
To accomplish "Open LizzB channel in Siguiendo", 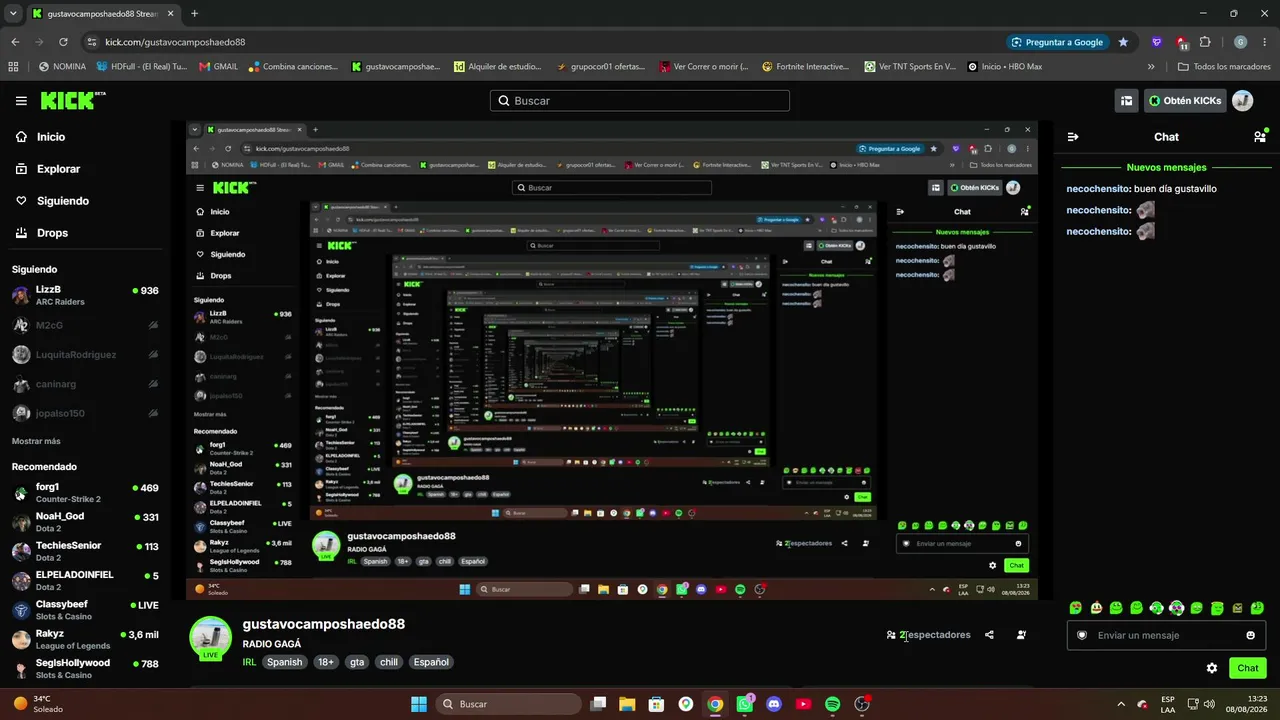I will [85, 295].
